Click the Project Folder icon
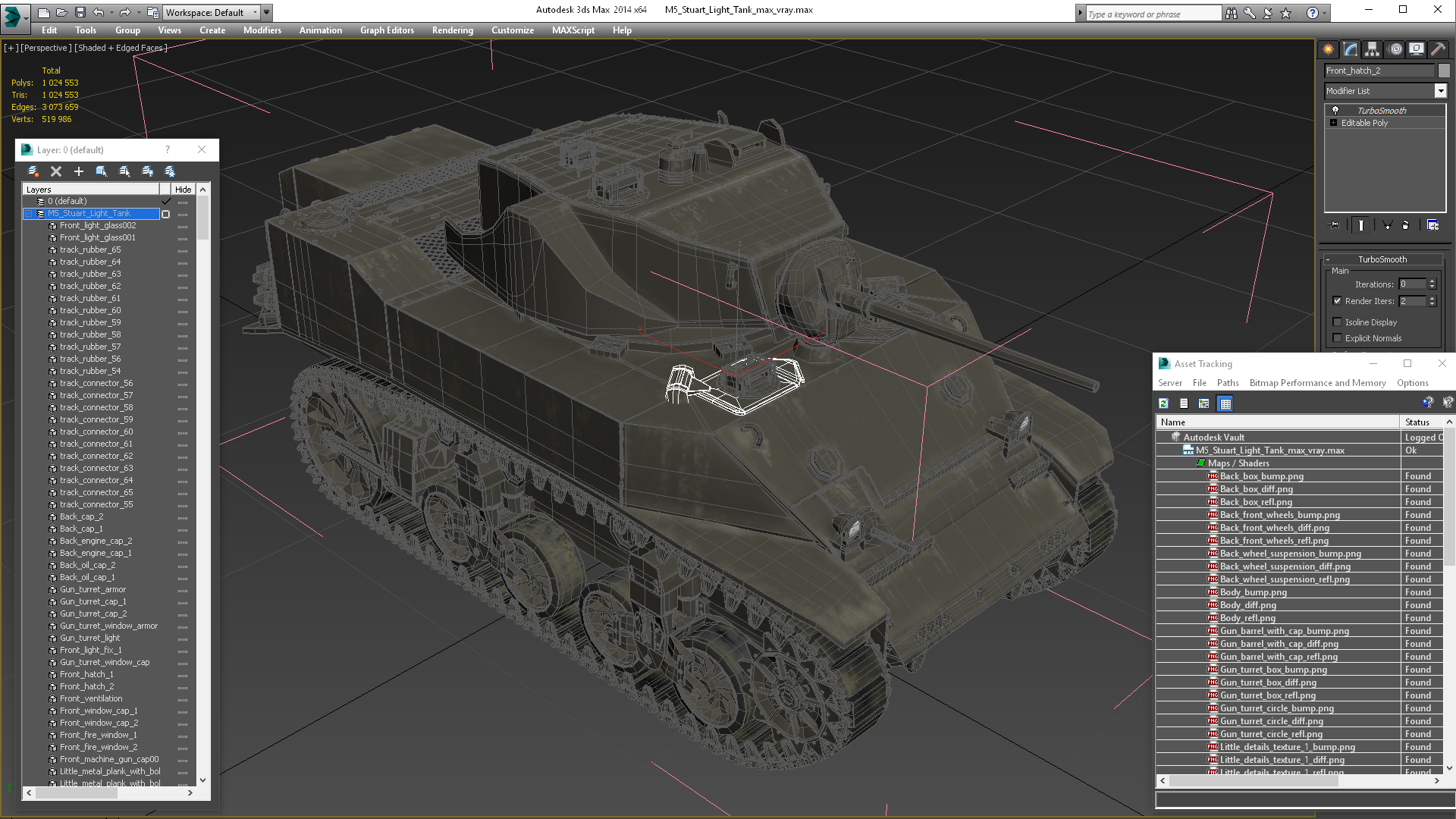The height and width of the screenshot is (819, 1456). tap(152, 12)
